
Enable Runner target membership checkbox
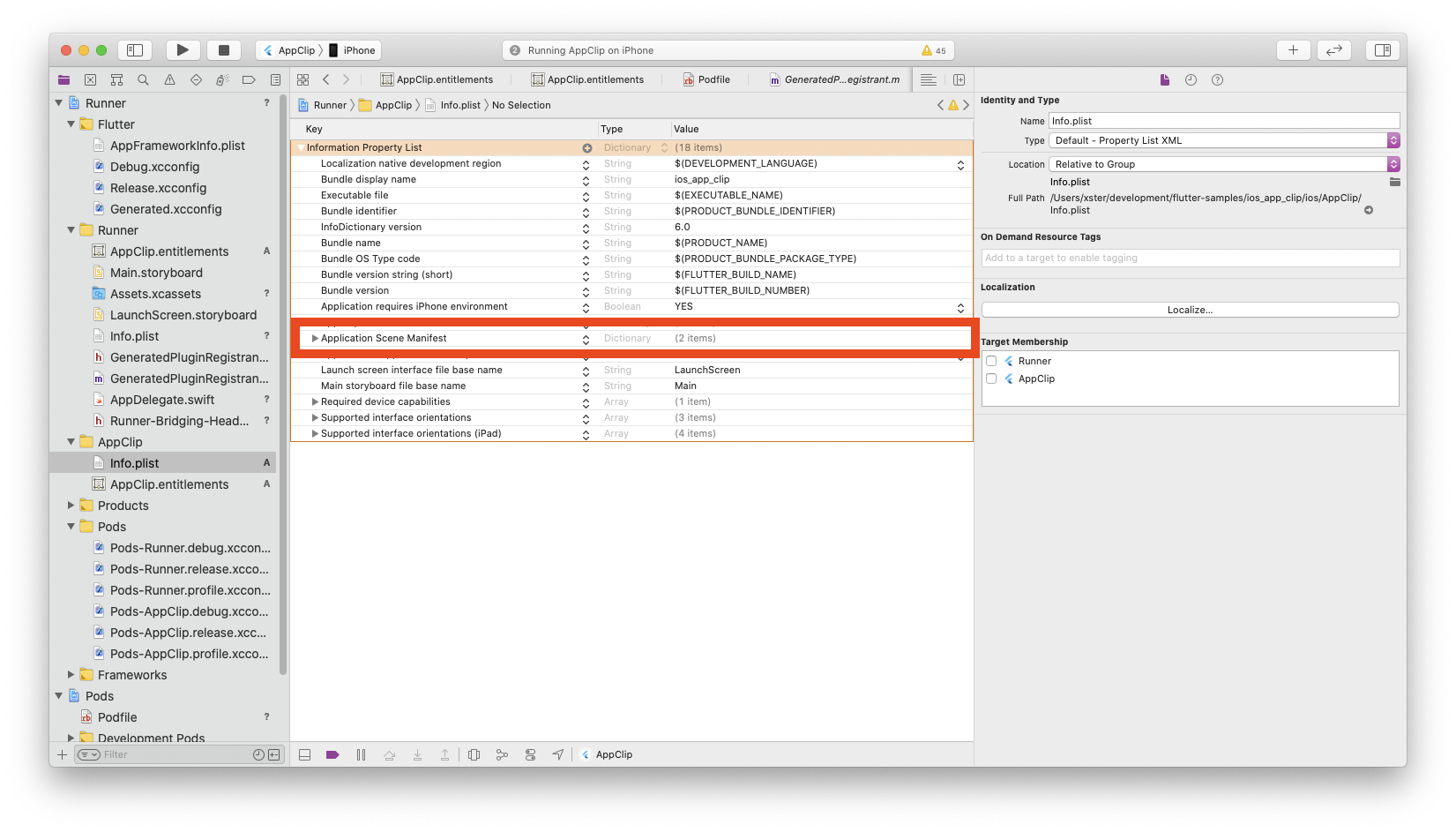click(991, 361)
